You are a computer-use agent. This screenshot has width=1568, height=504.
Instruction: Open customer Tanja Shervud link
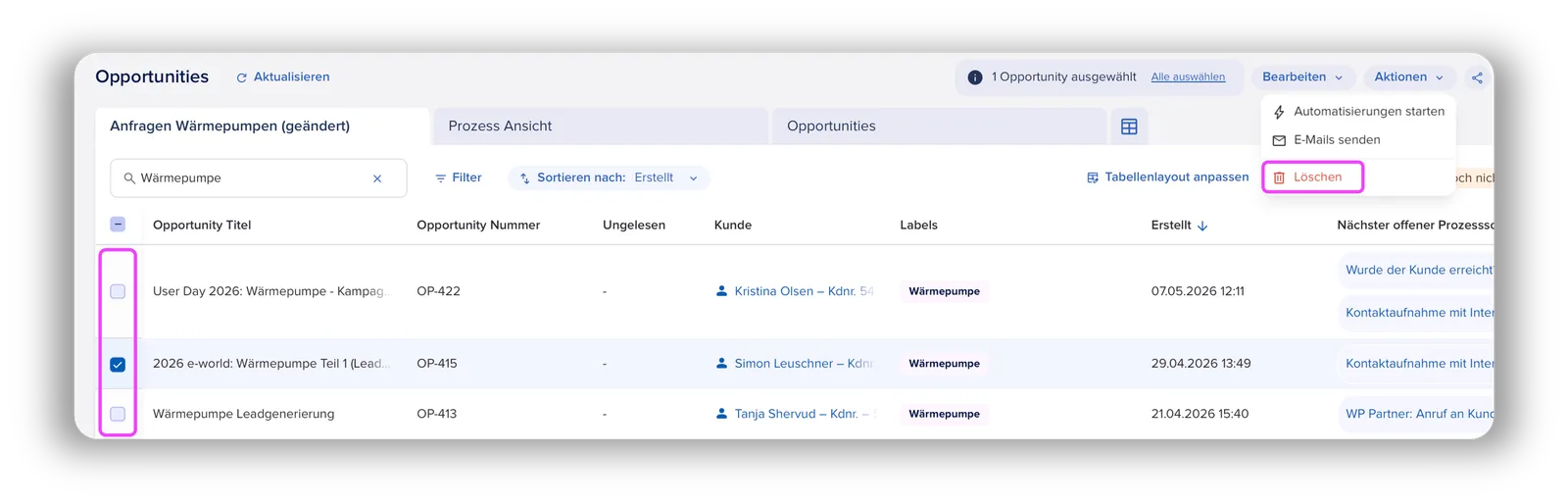804,414
